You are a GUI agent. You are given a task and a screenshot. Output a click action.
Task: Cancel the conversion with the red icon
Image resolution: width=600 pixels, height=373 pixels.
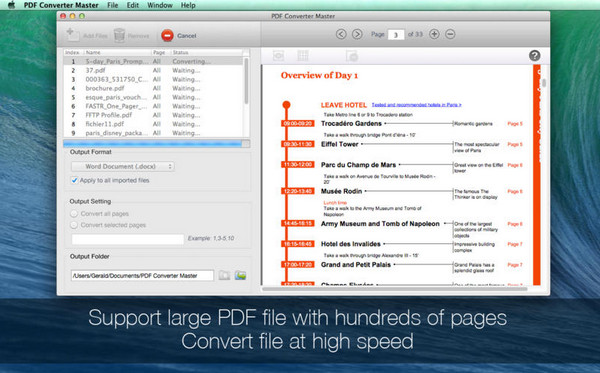click(x=167, y=36)
